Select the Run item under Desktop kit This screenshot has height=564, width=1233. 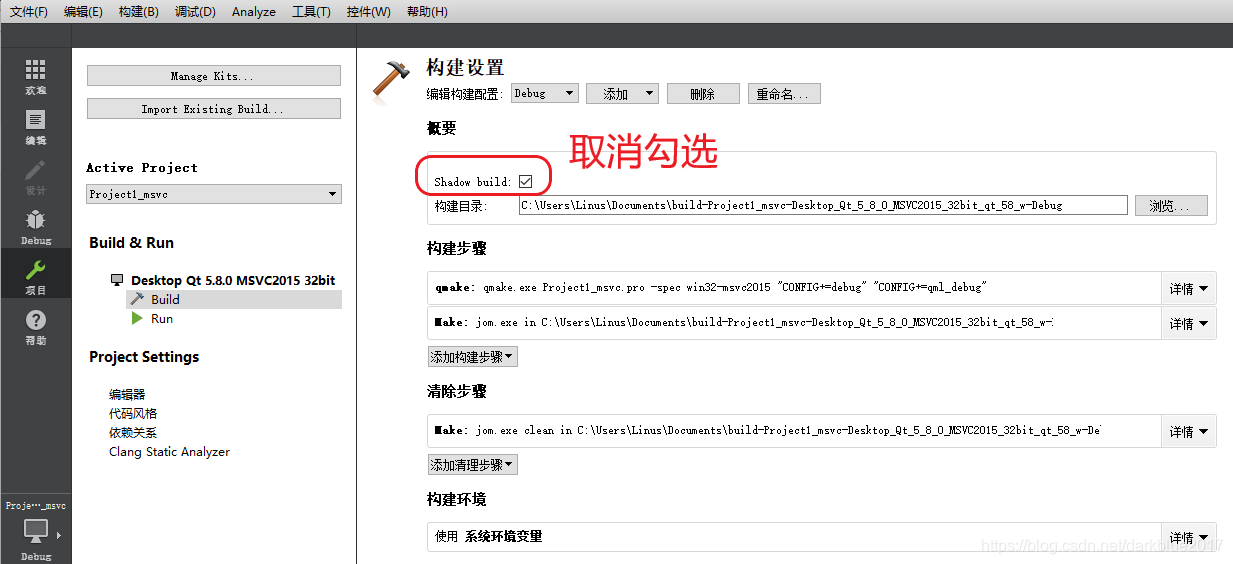tap(162, 319)
